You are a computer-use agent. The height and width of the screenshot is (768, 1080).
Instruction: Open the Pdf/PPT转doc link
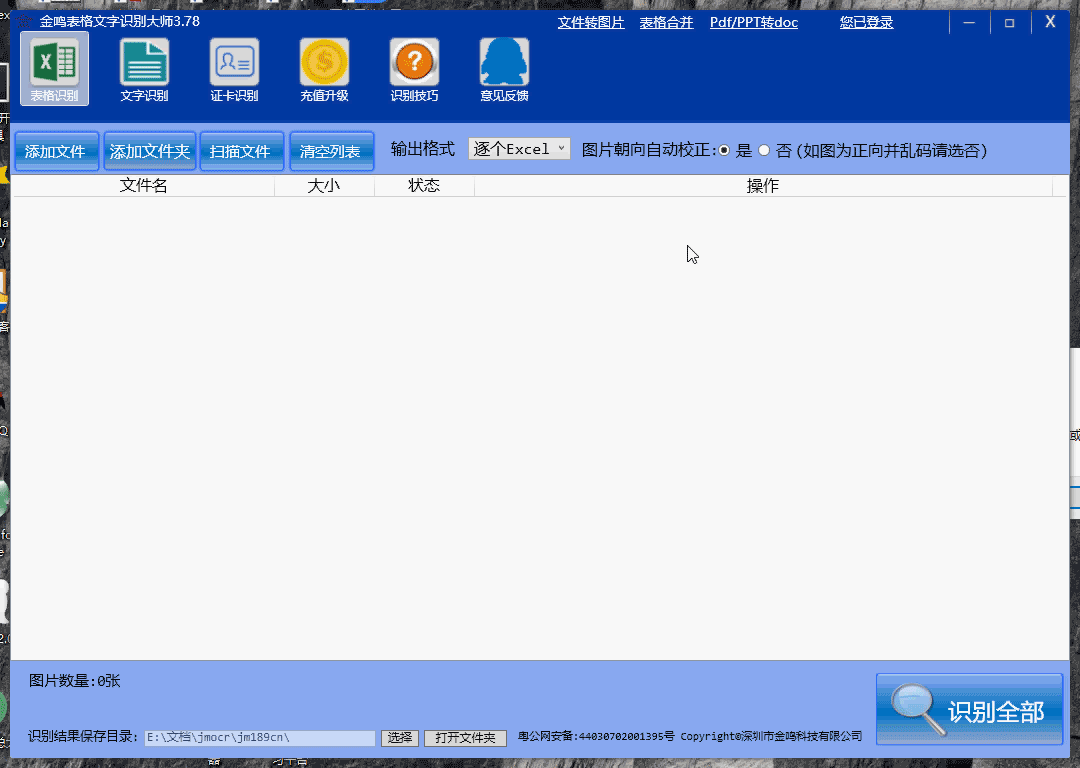[754, 23]
